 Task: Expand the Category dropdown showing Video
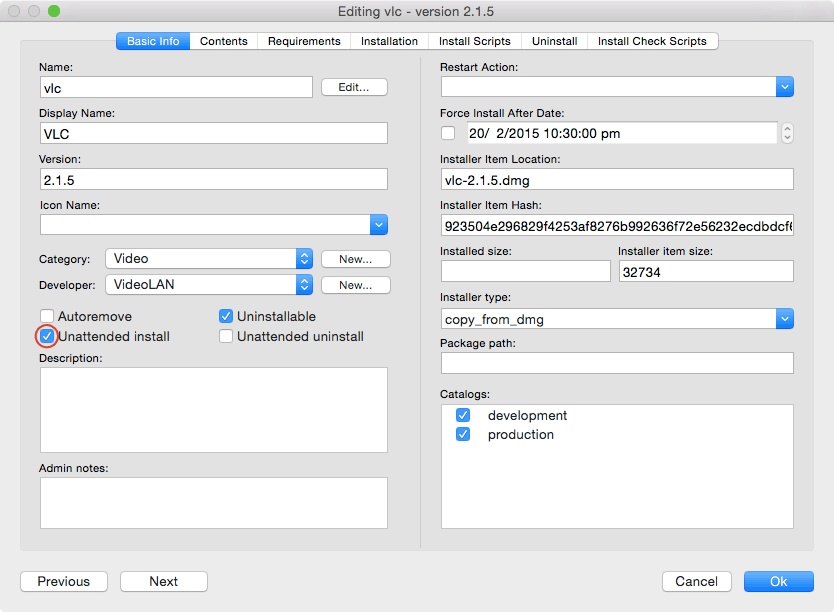(305, 259)
